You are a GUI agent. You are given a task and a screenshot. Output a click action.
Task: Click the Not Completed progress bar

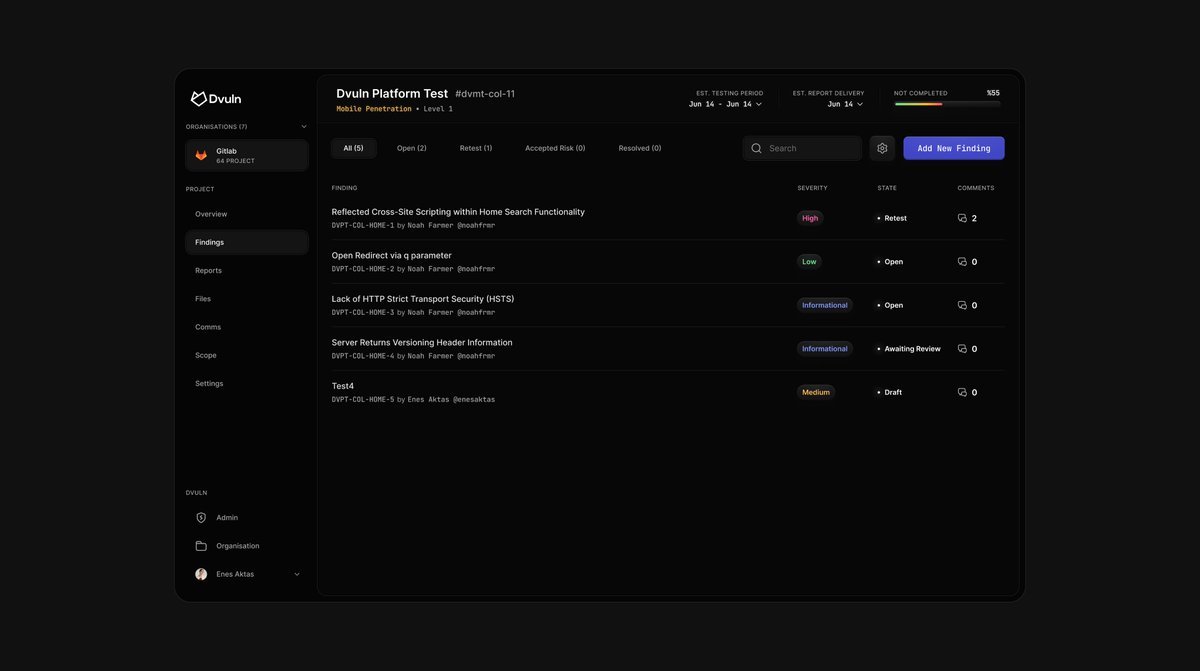946,104
